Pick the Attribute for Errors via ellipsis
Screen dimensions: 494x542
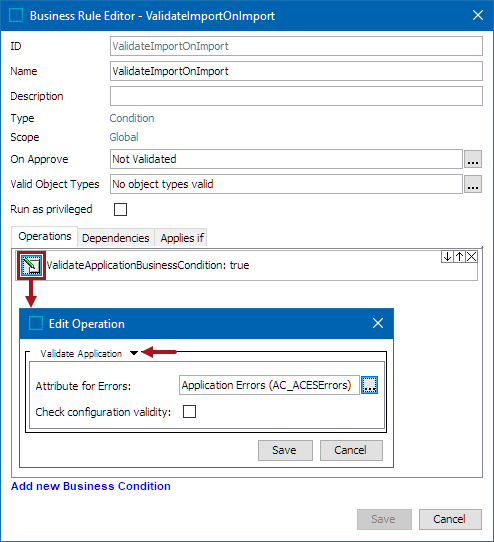click(369, 385)
